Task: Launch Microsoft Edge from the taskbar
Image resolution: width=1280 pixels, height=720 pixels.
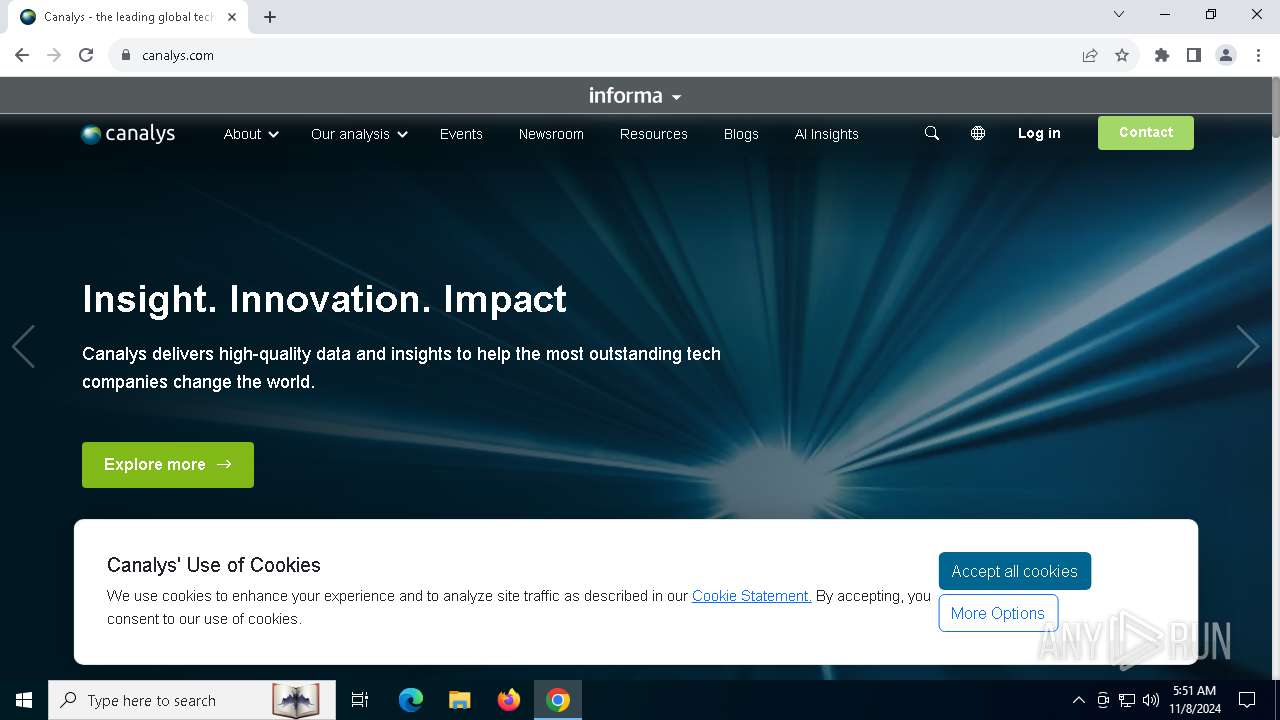Action: coord(411,700)
